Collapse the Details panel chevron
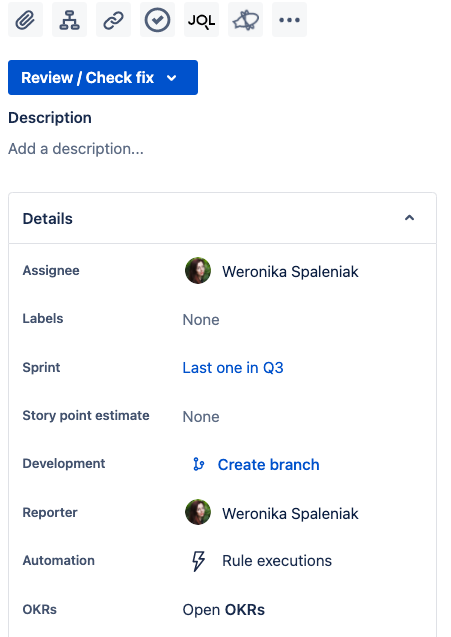The image size is (451, 637). pyautogui.click(x=410, y=218)
